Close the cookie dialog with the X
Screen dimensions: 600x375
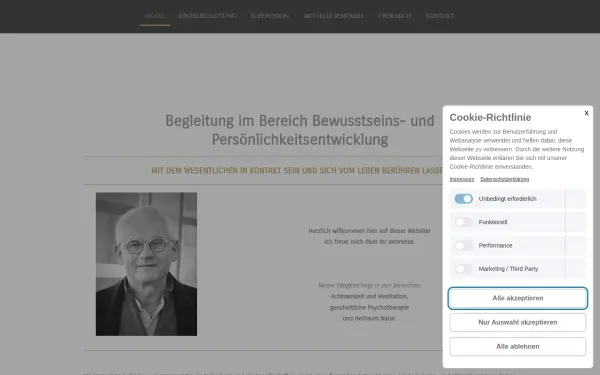coord(586,113)
